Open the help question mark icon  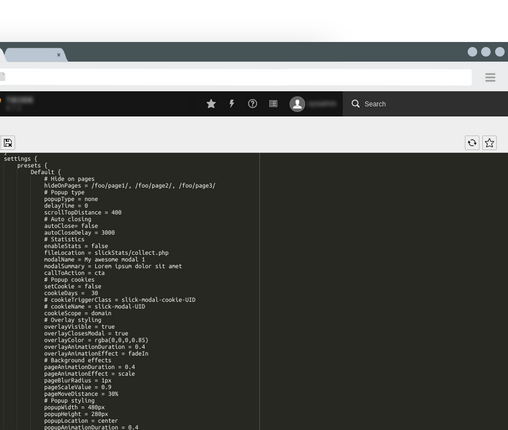pyautogui.click(x=252, y=104)
